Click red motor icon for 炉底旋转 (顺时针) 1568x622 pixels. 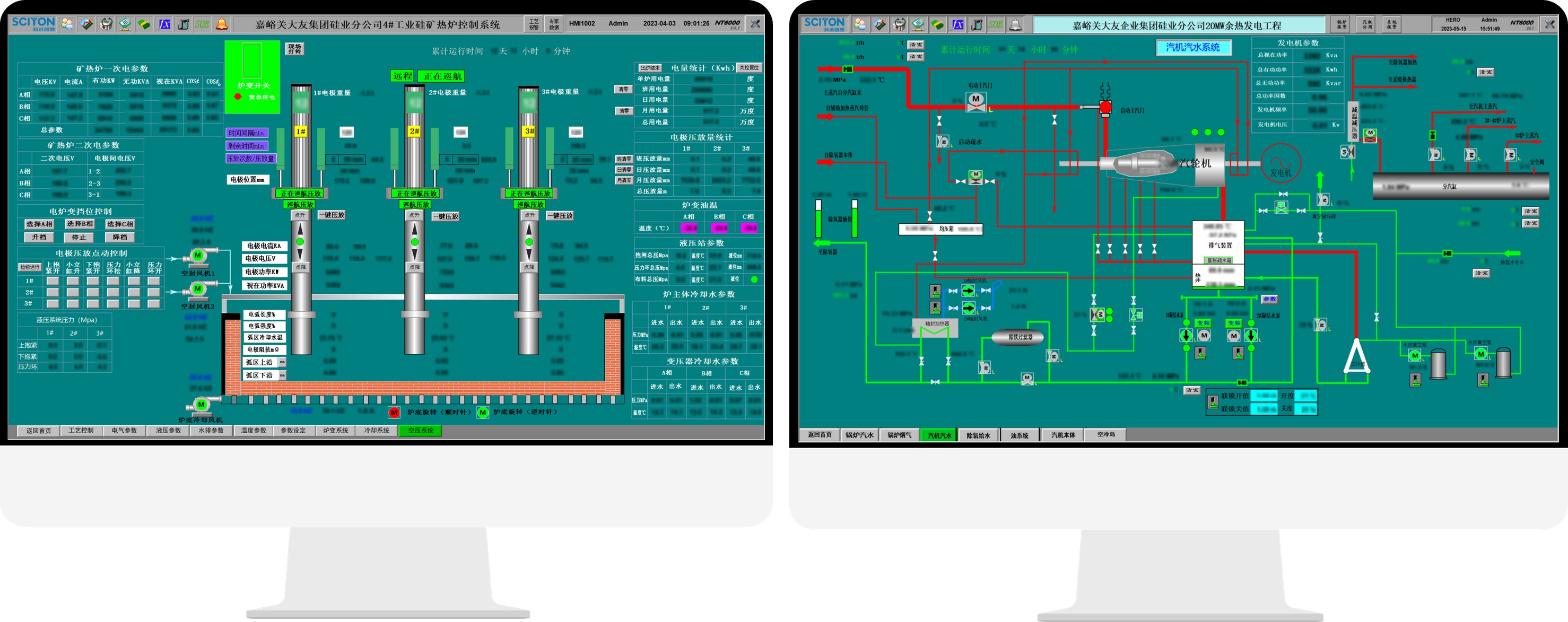click(x=395, y=413)
